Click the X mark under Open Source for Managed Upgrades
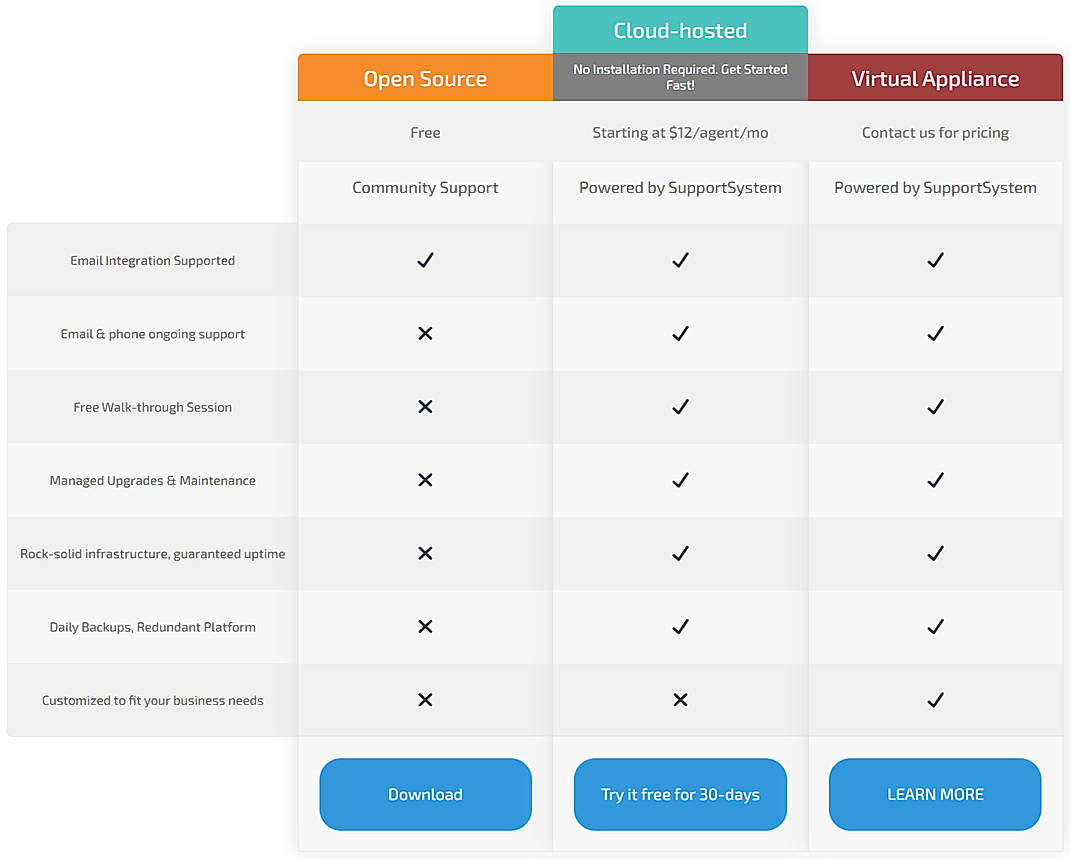 pos(425,480)
